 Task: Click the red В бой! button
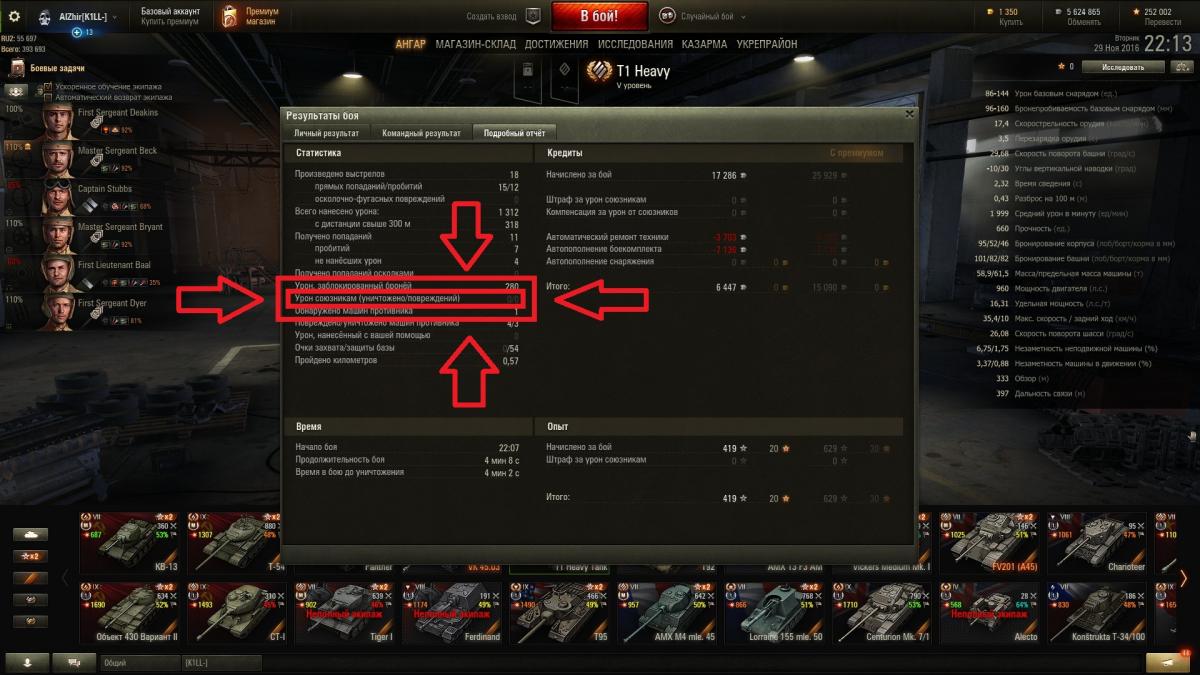(600, 16)
